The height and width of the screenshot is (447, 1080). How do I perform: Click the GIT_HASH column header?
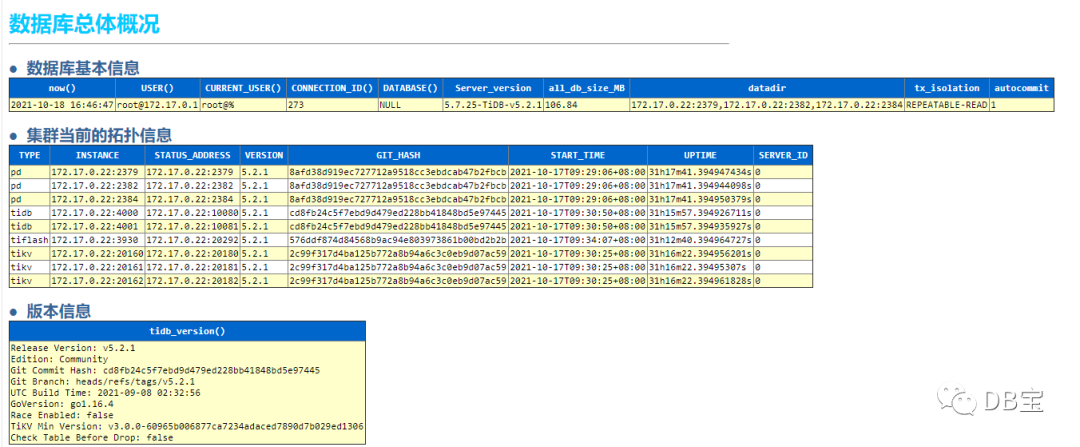coord(398,155)
